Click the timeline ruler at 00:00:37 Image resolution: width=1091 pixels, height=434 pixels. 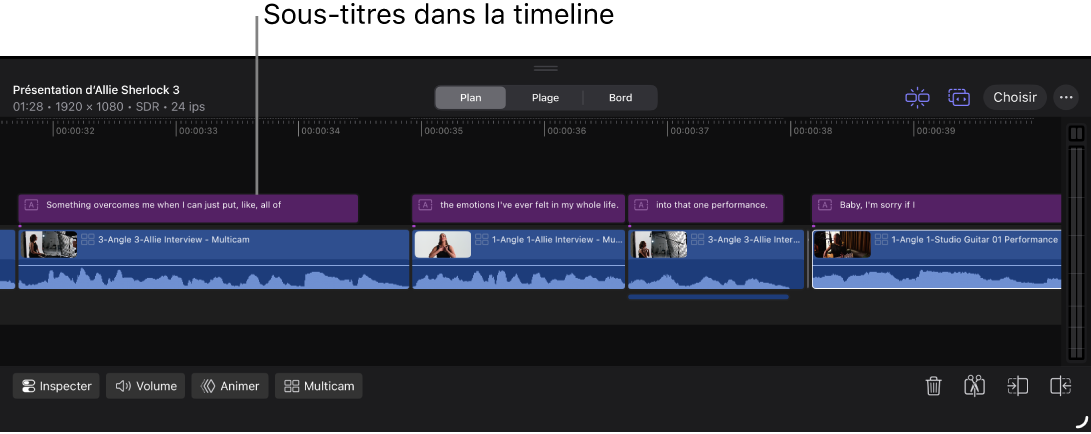[x=688, y=130]
